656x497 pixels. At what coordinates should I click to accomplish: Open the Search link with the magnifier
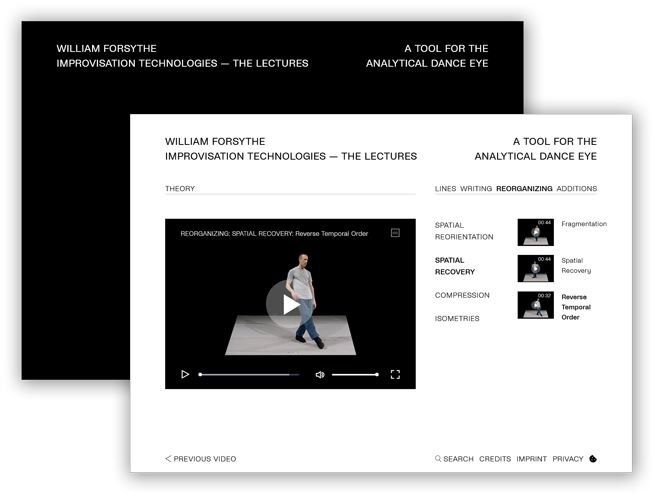pyautogui.click(x=454, y=459)
